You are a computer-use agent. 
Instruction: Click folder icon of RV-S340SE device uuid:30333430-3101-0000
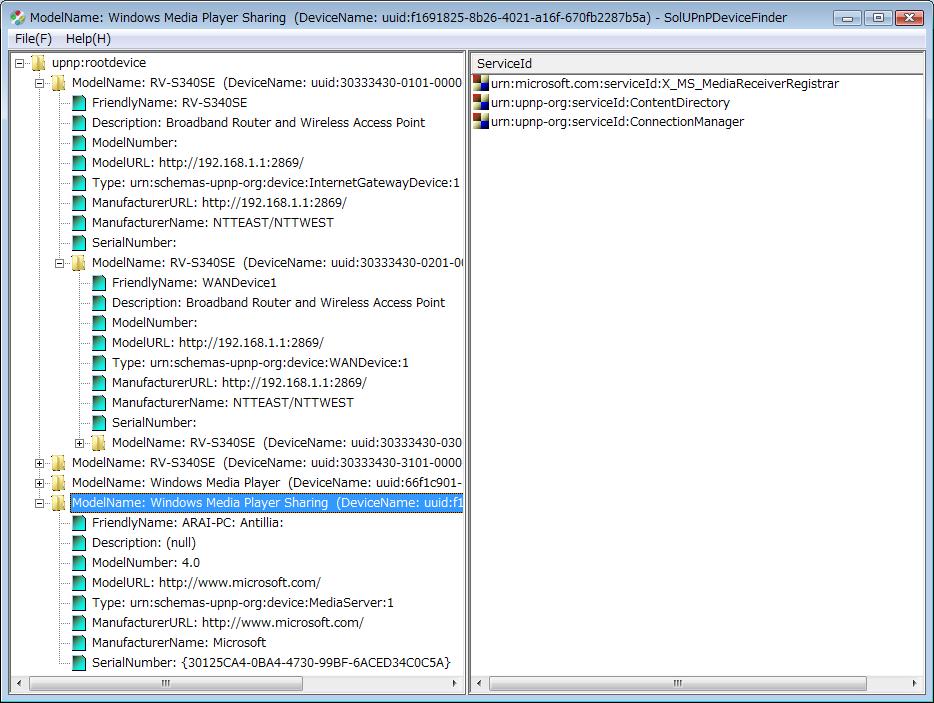pos(58,463)
